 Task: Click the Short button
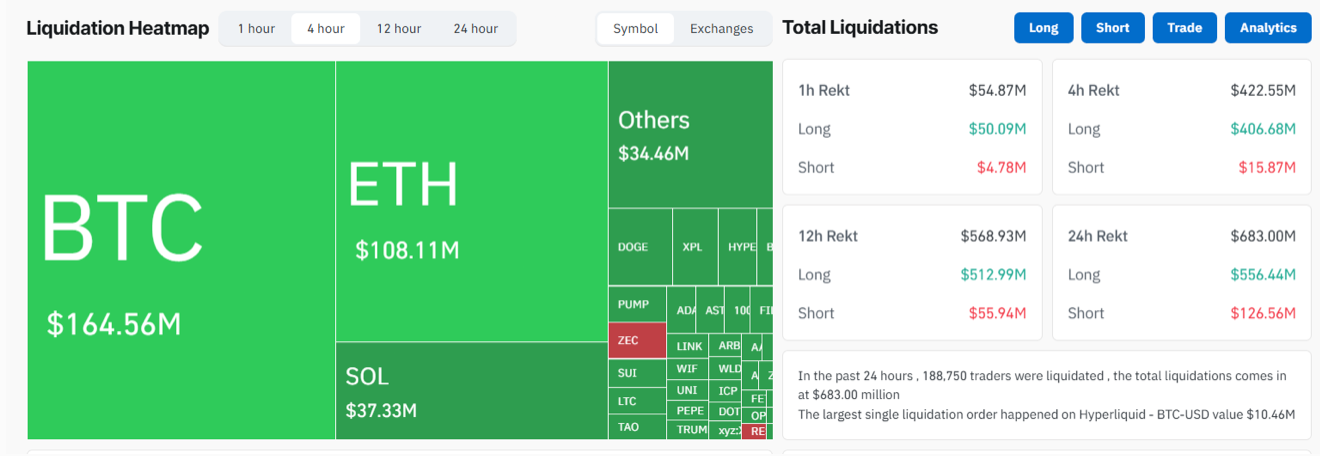tap(1112, 28)
